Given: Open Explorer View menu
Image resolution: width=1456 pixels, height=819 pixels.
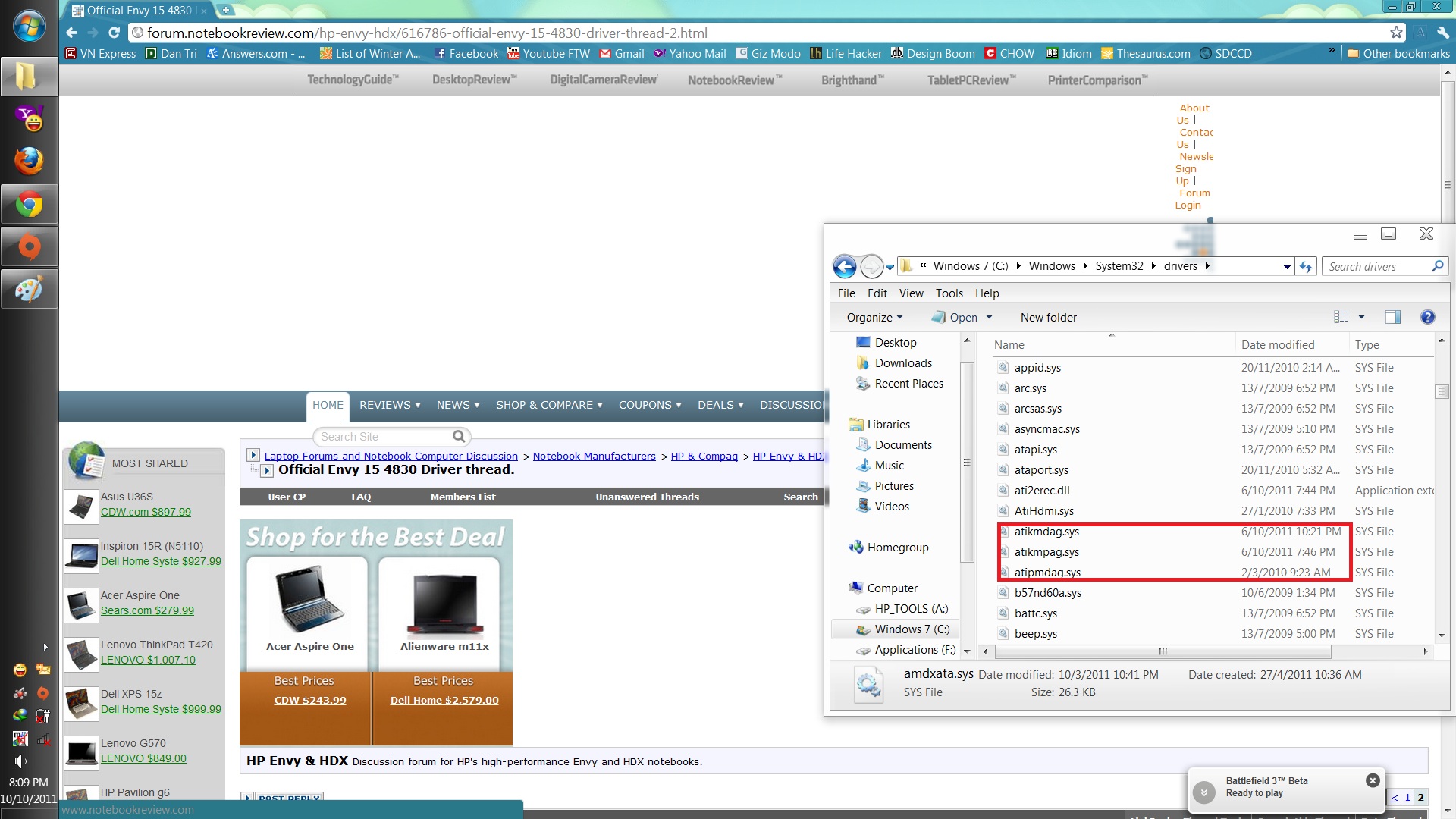Looking at the screenshot, I should [911, 293].
